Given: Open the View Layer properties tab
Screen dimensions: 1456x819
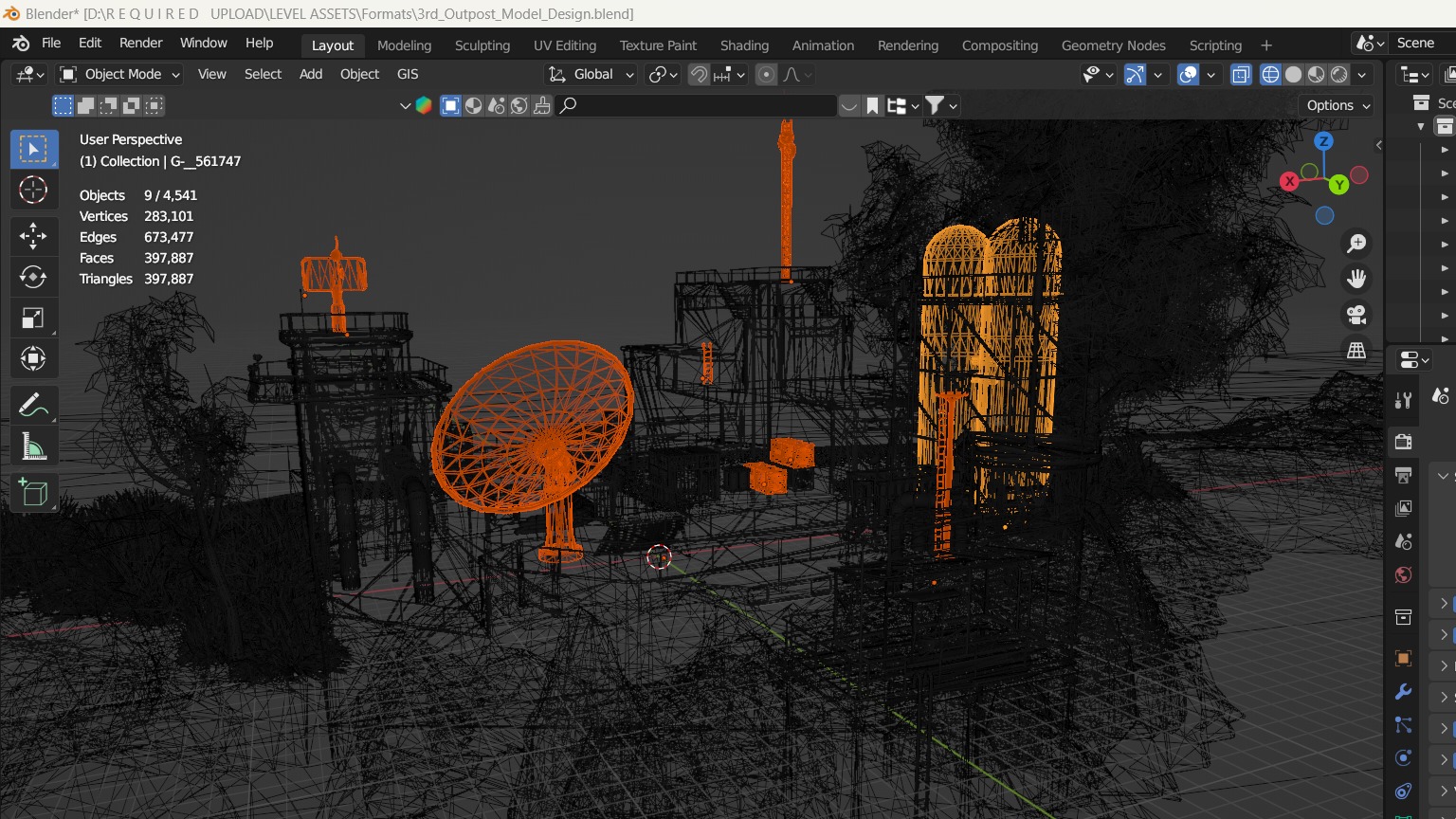Looking at the screenshot, I should (x=1404, y=508).
